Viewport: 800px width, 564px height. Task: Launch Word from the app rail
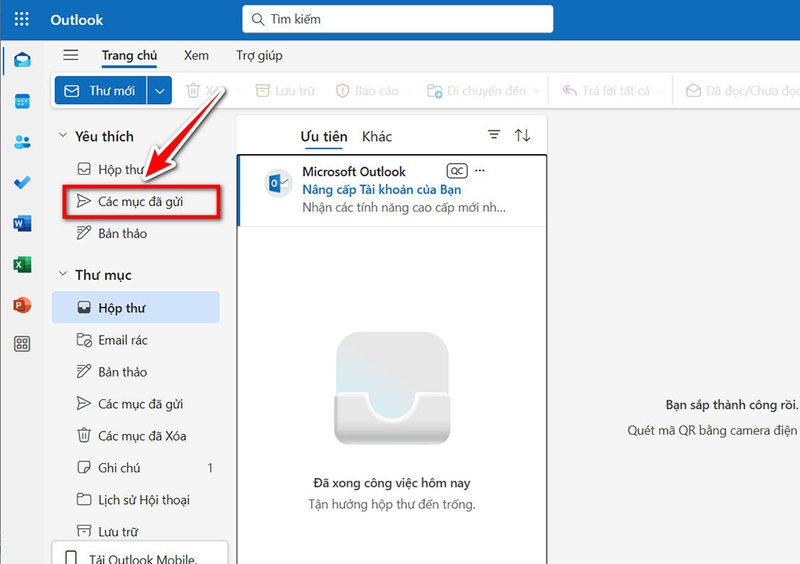[x=22, y=223]
